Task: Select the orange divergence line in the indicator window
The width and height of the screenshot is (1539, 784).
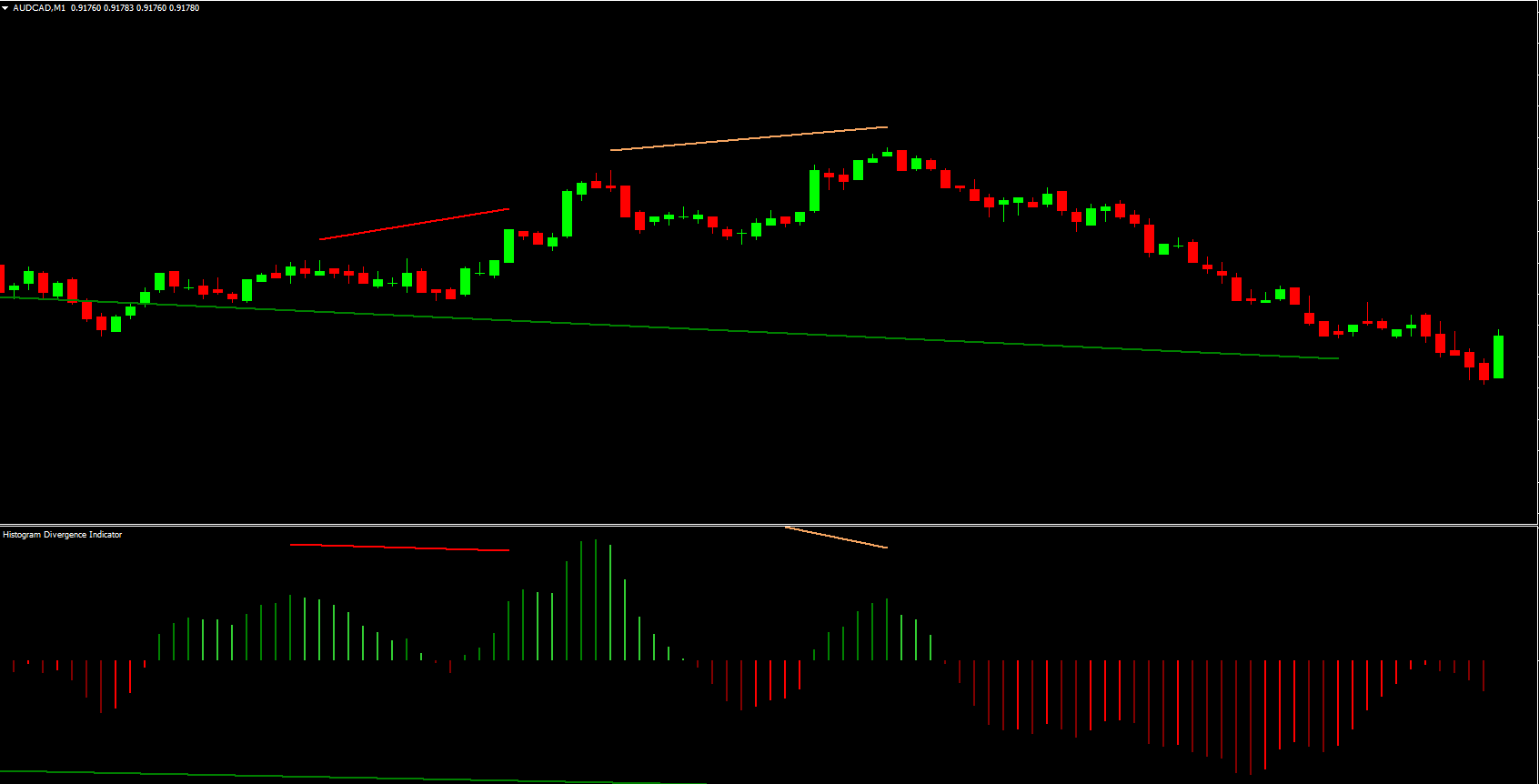Action: tap(836, 538)
